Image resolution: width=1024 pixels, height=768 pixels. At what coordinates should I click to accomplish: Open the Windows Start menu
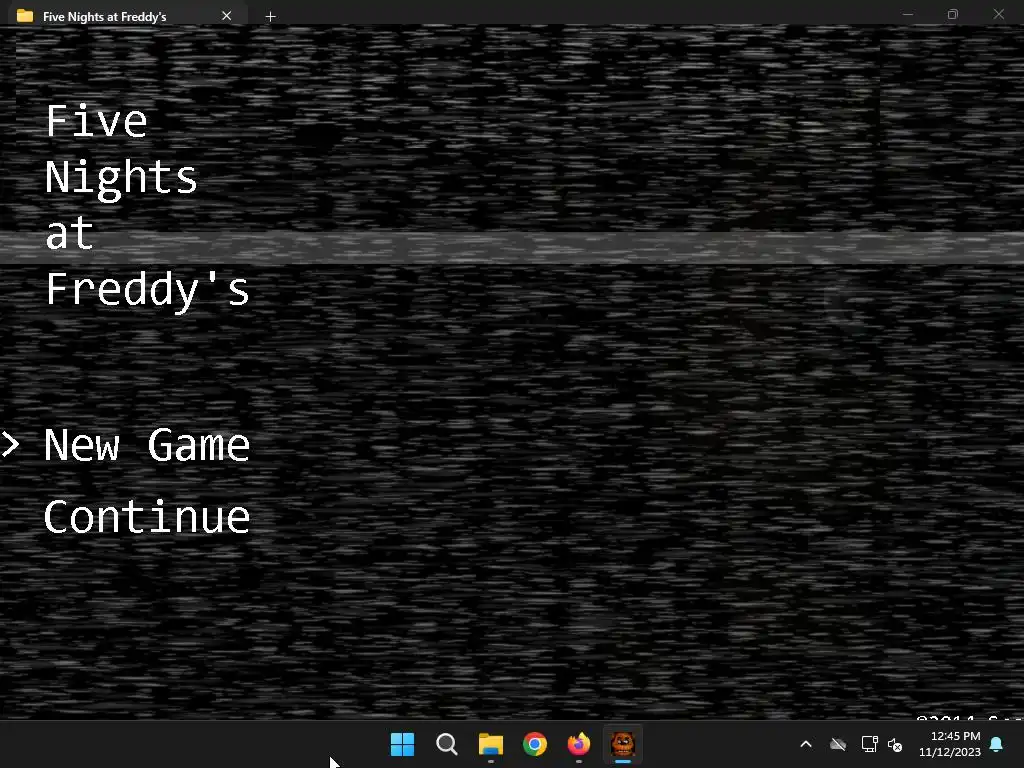(x=402, y=744)
